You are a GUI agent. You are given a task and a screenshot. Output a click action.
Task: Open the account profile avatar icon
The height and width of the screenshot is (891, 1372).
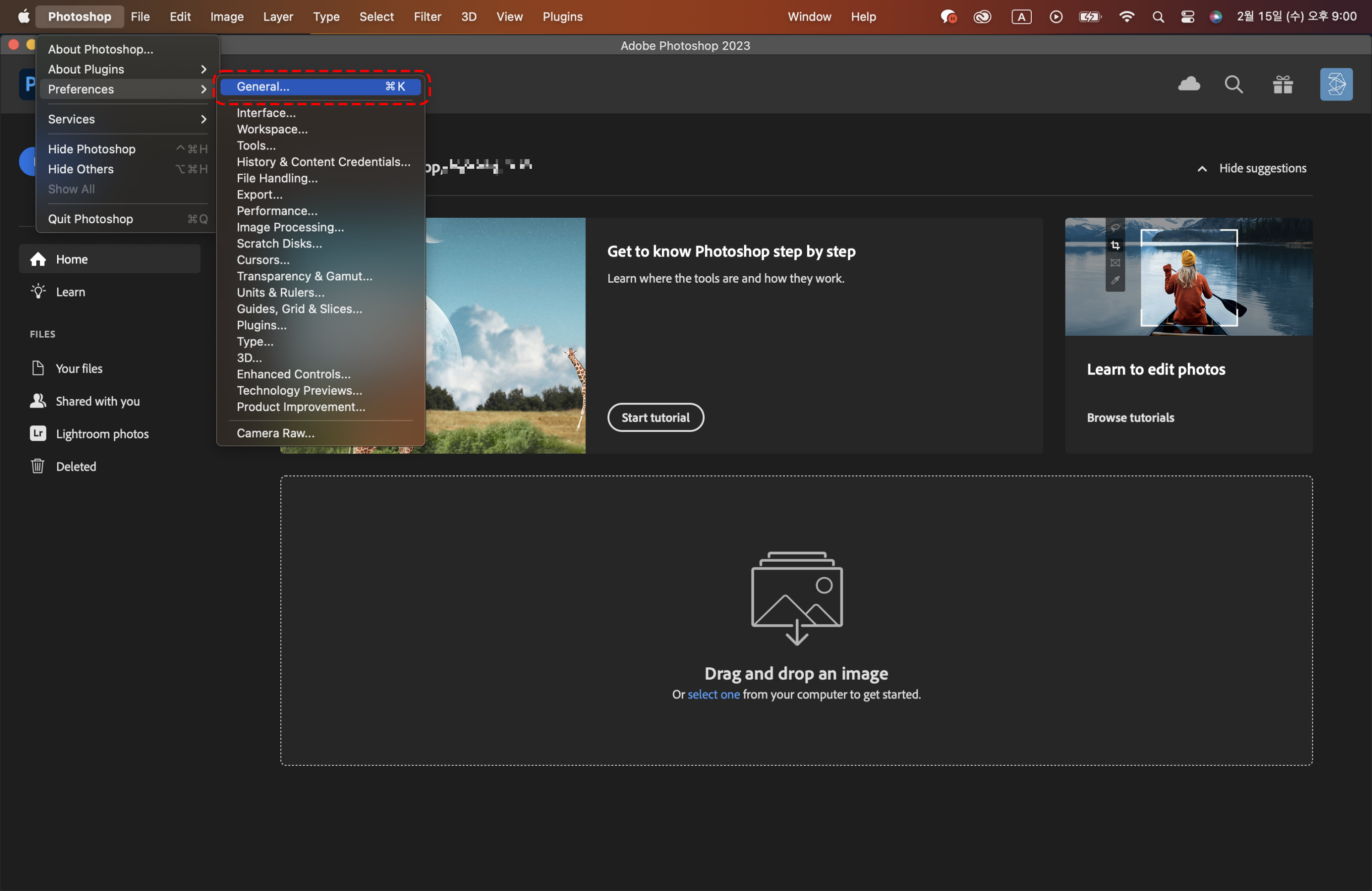pyautogui.click(x=1336, y=85)
